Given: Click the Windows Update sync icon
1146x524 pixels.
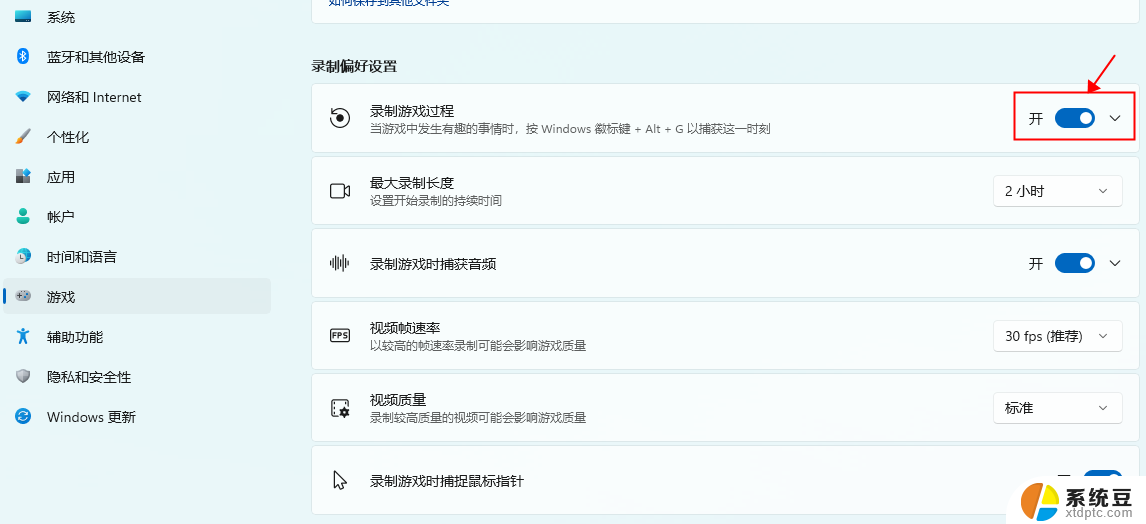Looking at the screenshot, I should [x=23, y=417].
